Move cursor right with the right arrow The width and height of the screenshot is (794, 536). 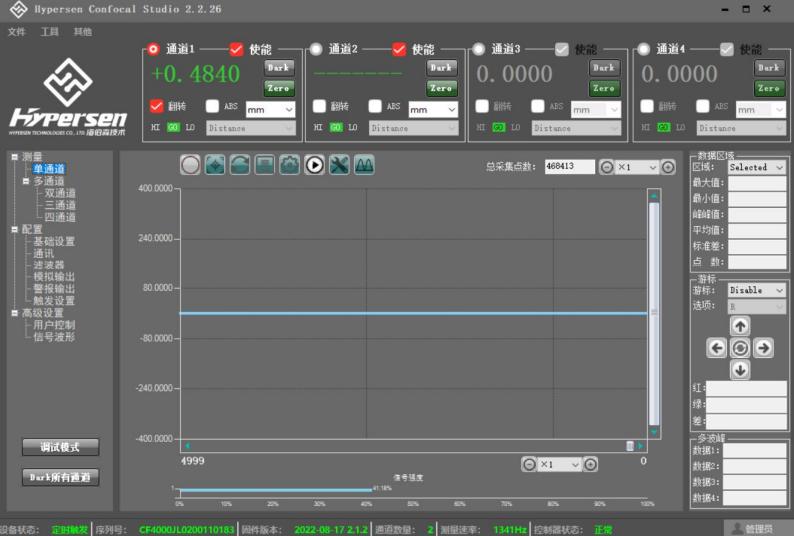pyautogui.click(x=764, y=348)
